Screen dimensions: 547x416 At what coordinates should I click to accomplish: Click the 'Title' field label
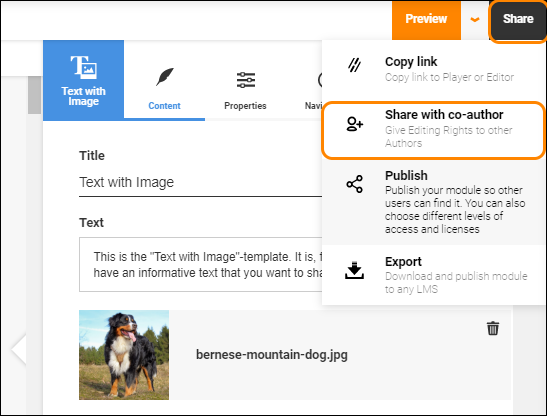[92, 156]
